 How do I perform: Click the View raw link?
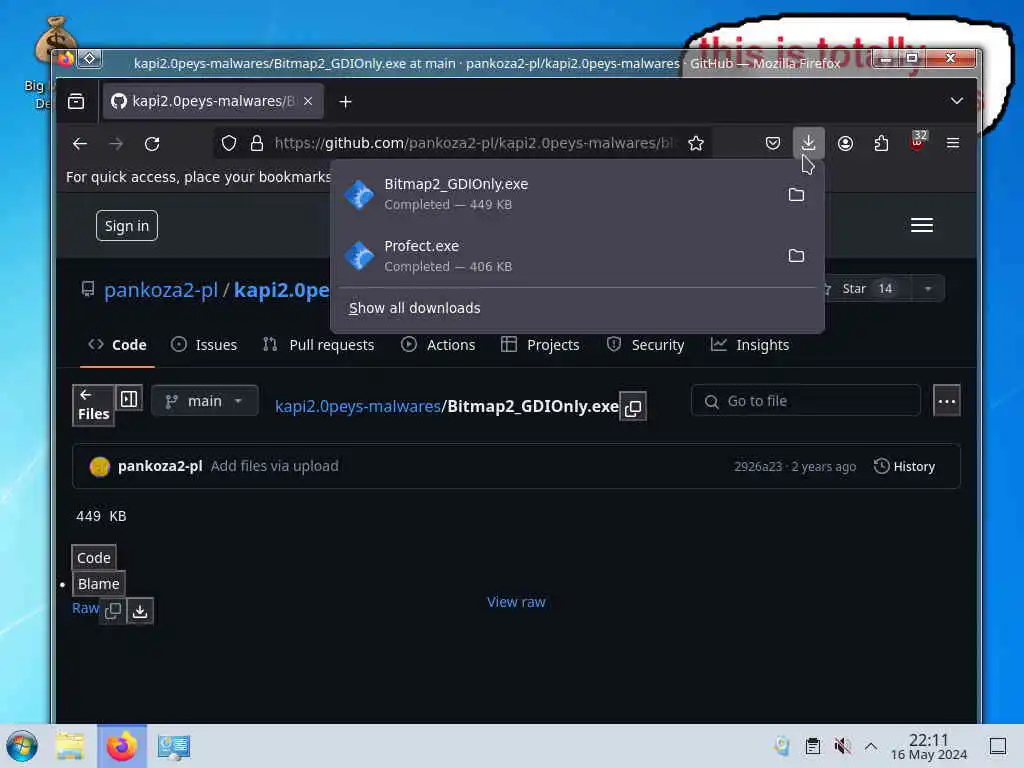pyautogui.click(x=516, y=602)
